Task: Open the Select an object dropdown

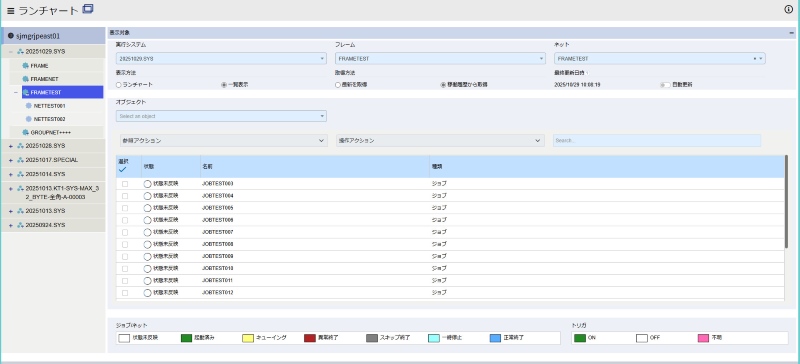Action: point(221,116)
